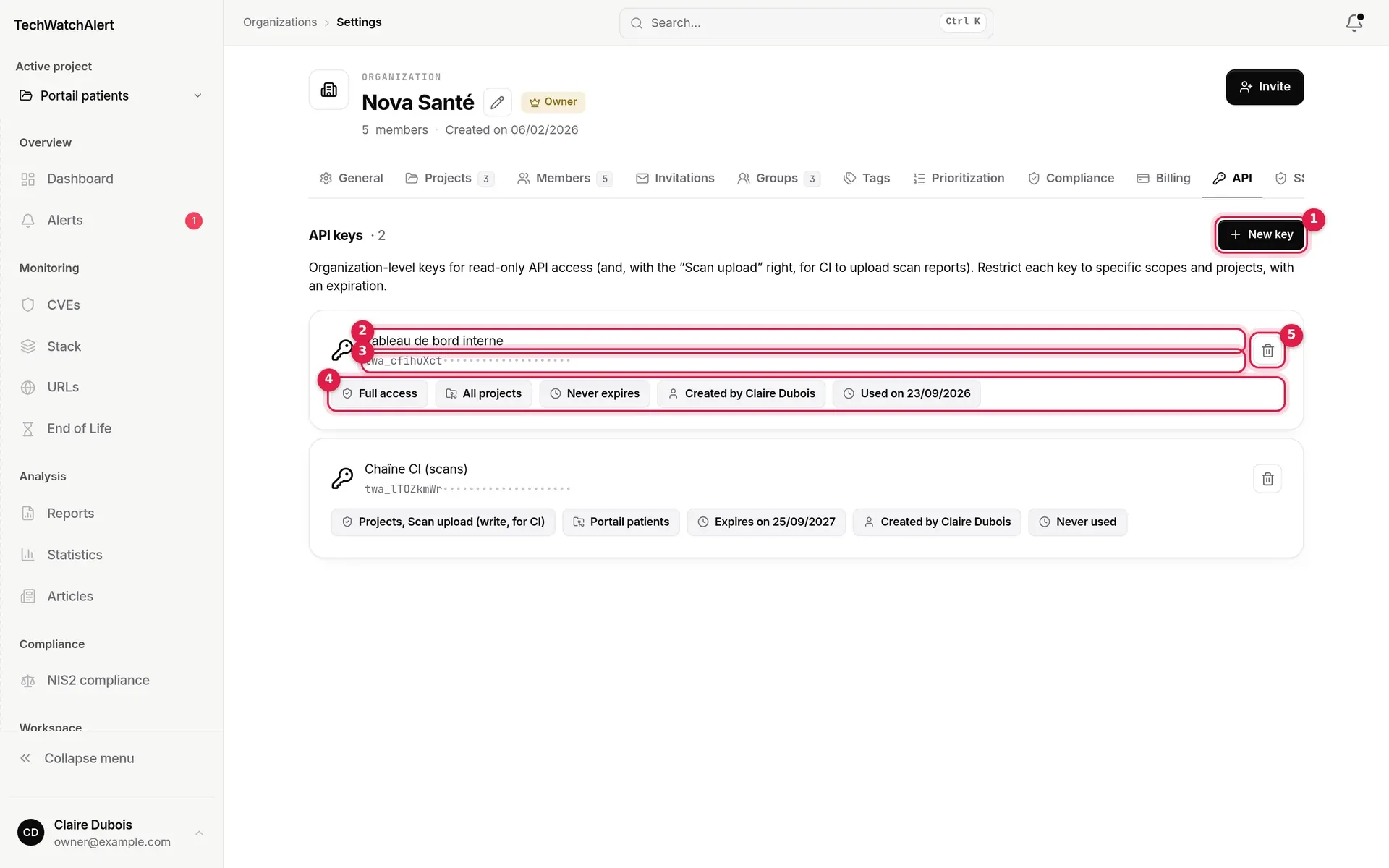Click the Owner role badge
The height and width of the screenshot is (868, 1389).
(553, 102)
